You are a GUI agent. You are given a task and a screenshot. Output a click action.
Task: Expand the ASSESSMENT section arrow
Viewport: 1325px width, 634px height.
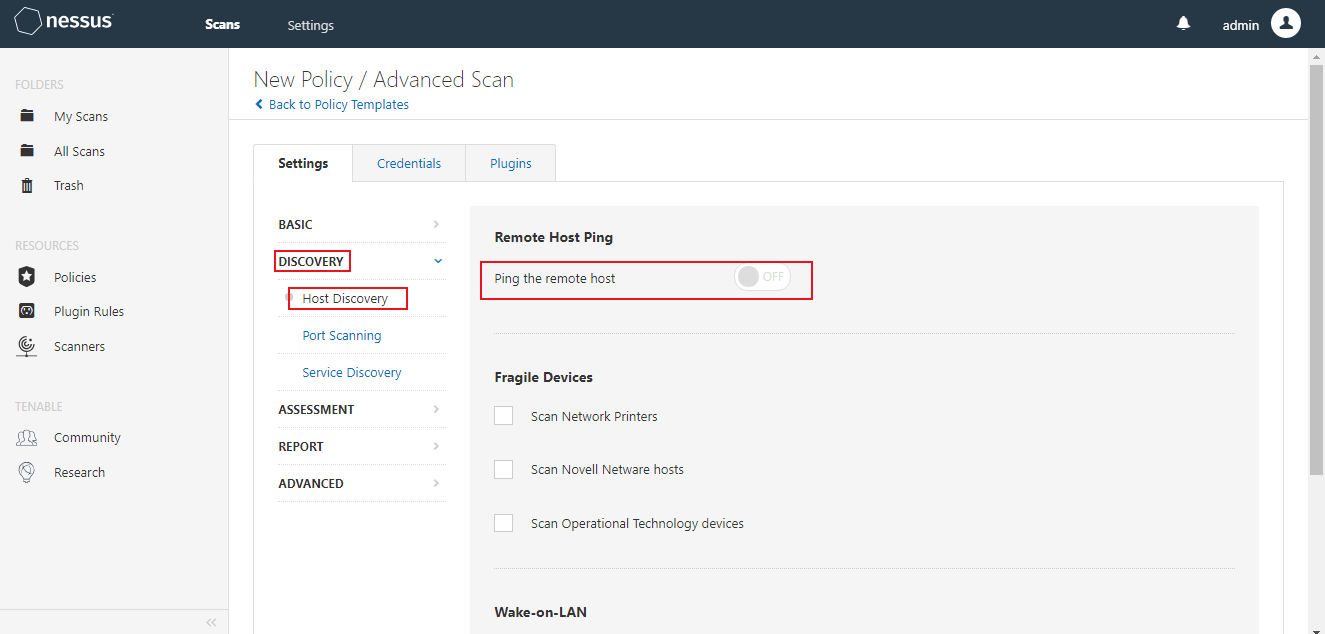(436, 409)
